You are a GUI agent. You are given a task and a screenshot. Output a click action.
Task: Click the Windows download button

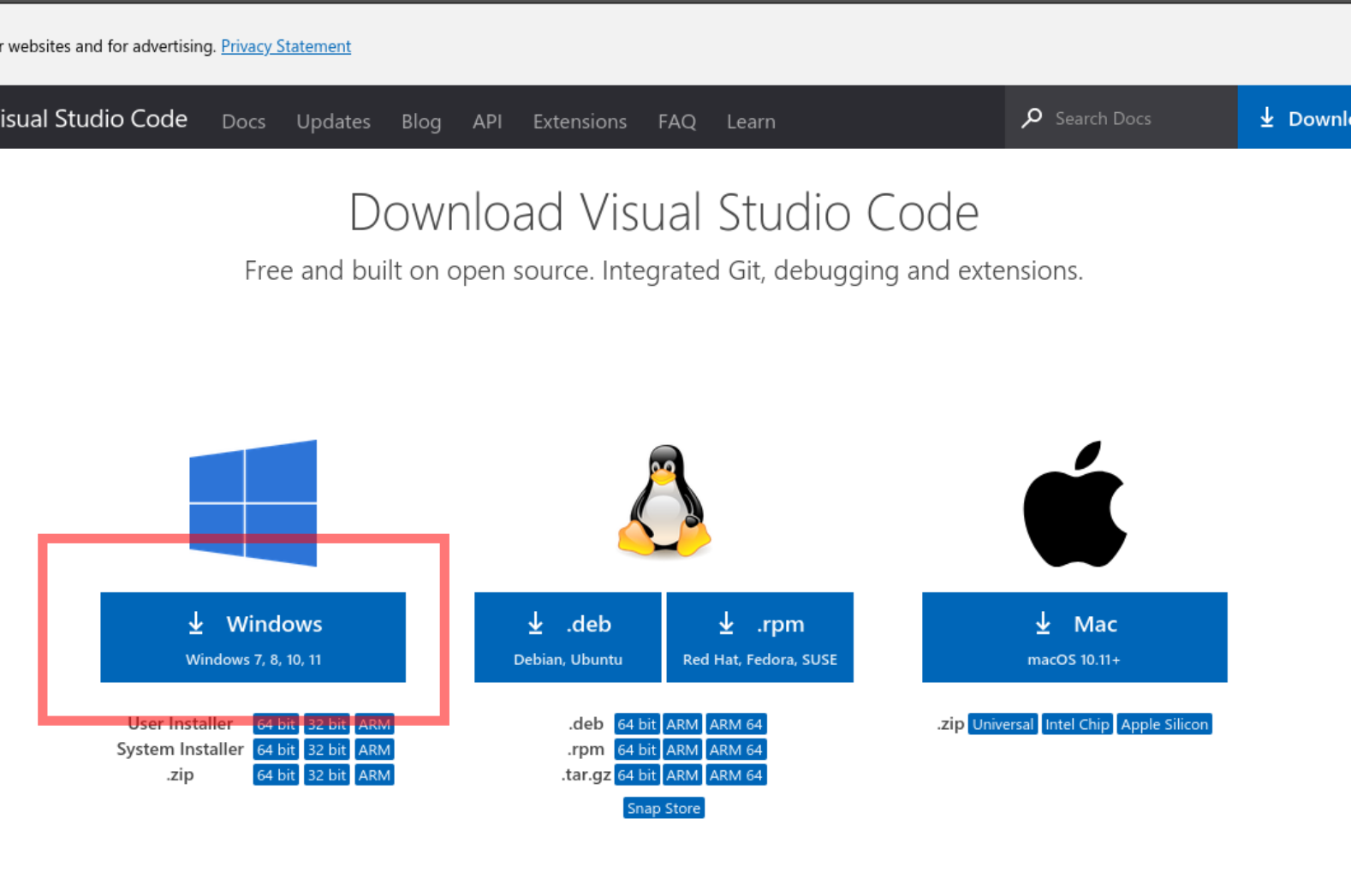coord(253,638)
